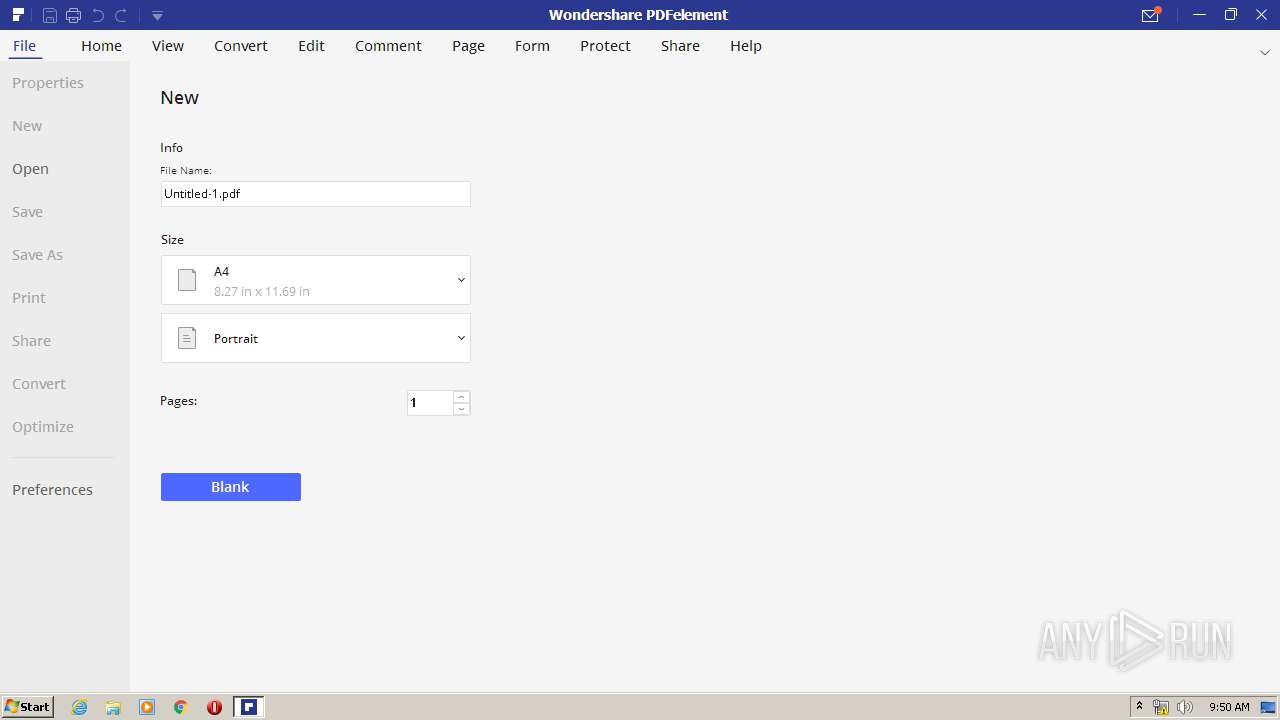Image resolution: width=1280 pixels, height=720 pixels.
Task: Choose Convert in the File sidebar
Action: 39,384
